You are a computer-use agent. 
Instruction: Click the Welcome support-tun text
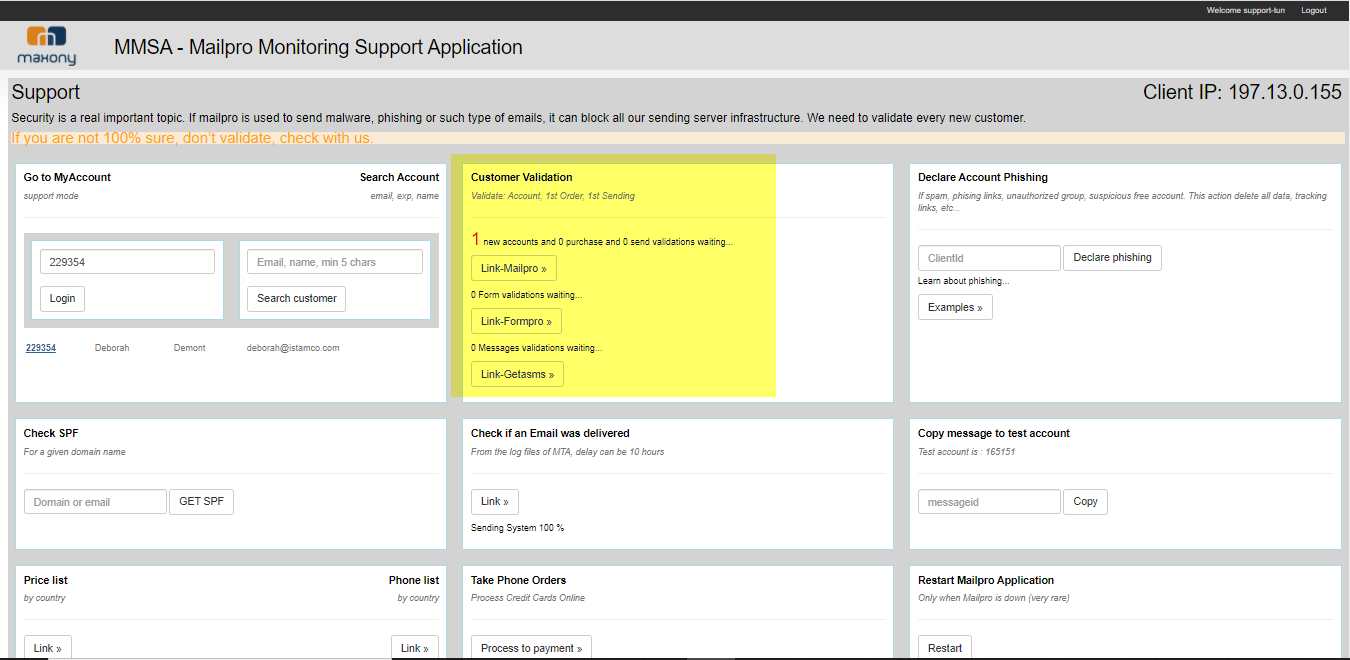[x=1245, y=10]
